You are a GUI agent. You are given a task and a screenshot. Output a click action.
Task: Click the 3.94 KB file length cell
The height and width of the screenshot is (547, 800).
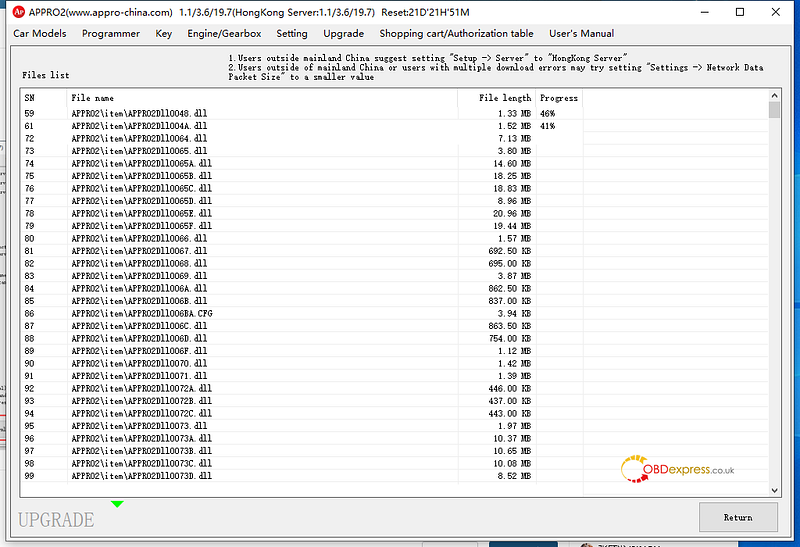click(514, 313)
